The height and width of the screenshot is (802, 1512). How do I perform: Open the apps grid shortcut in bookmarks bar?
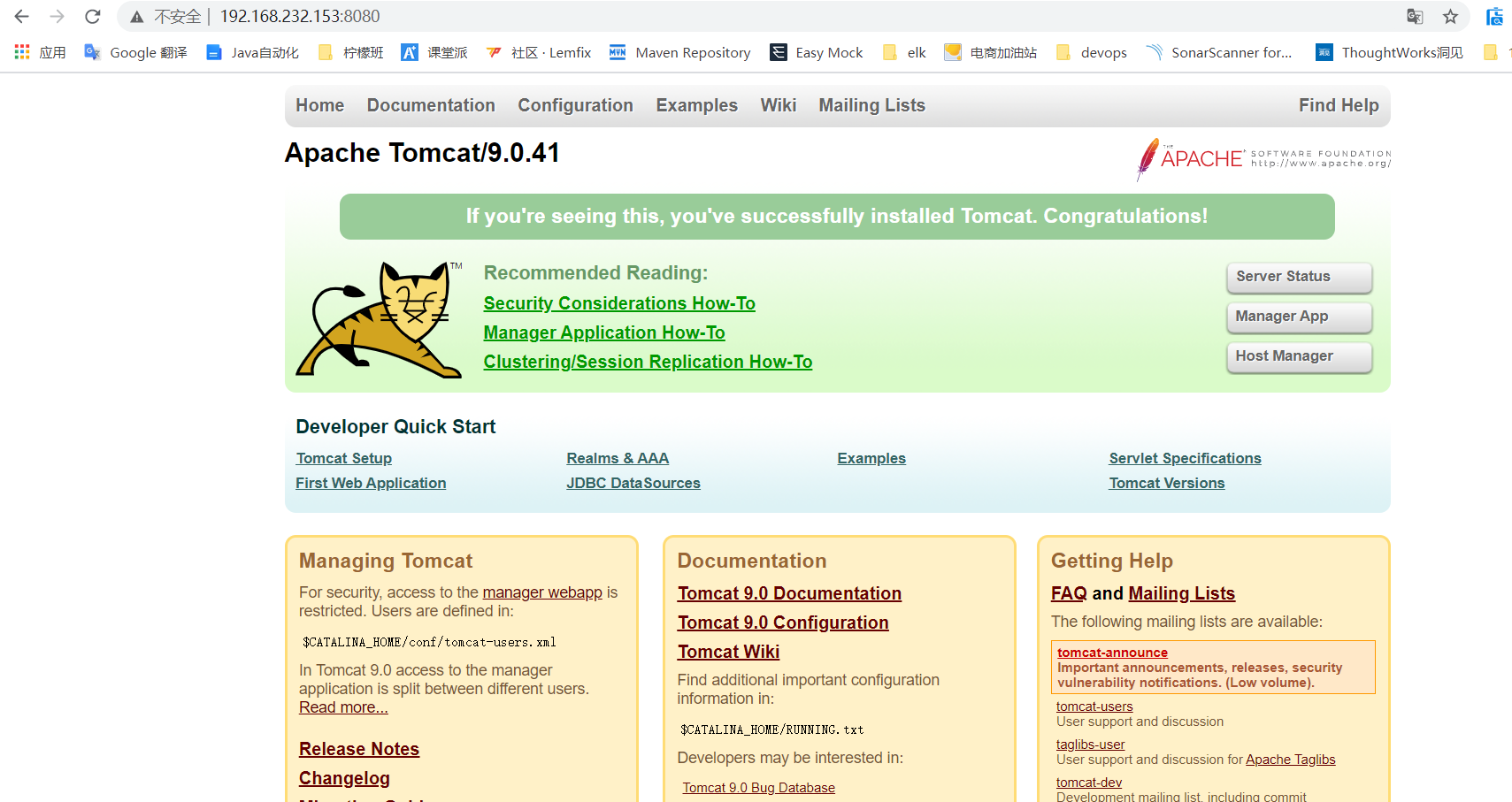coord(22,53)
